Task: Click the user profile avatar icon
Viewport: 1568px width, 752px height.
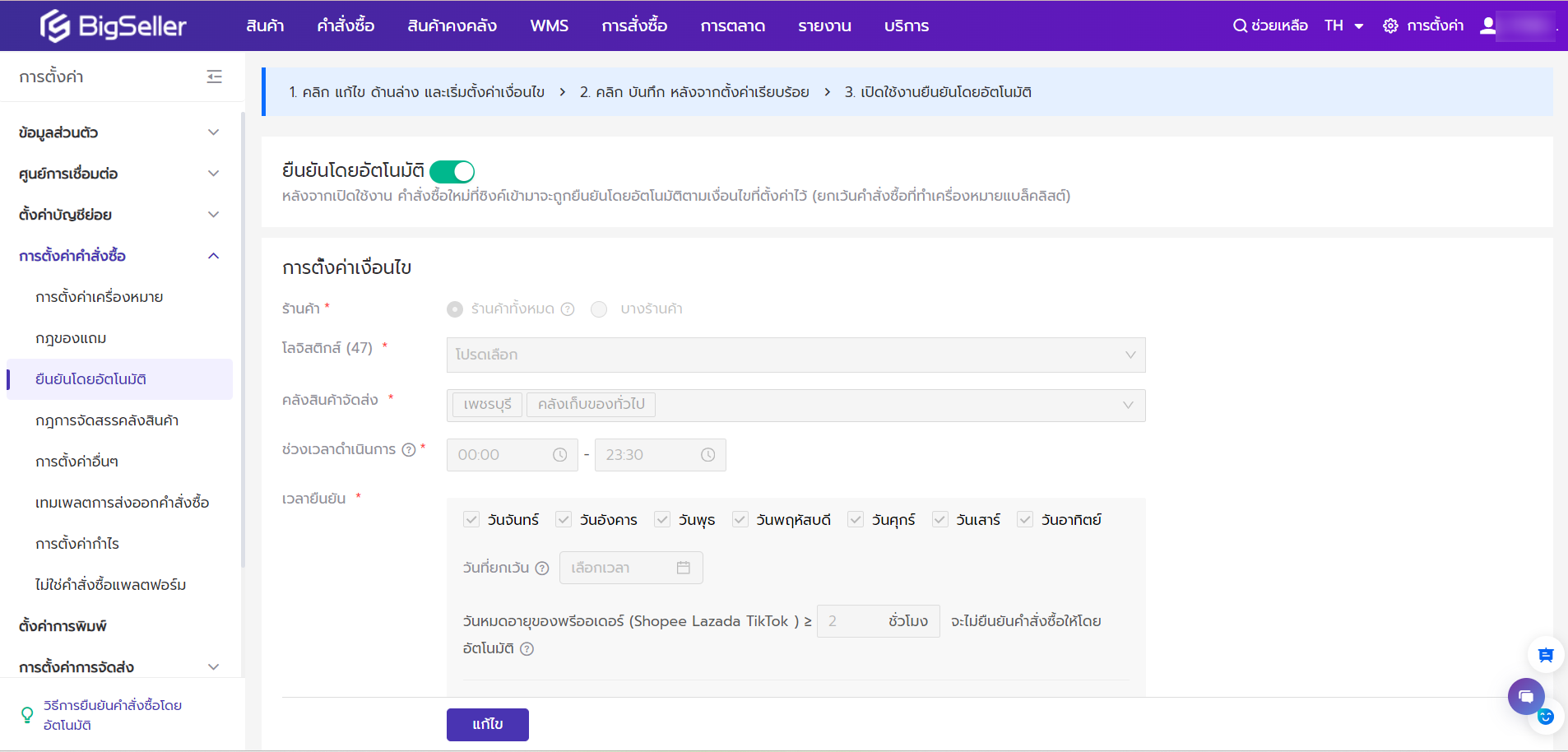Action: [1487, 26]
